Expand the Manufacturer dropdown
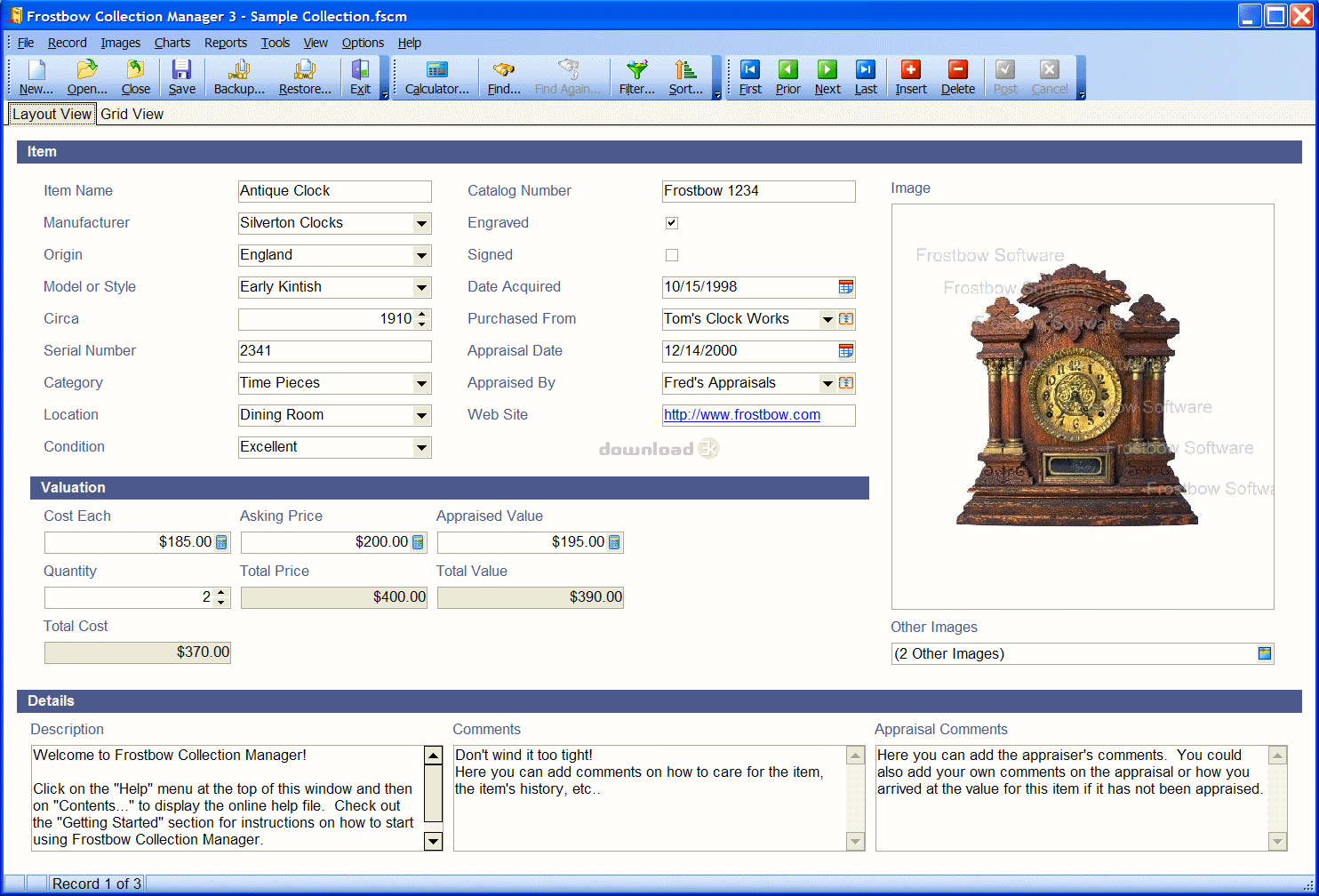Screen dimensions: 1319x896 coord(422,224)
